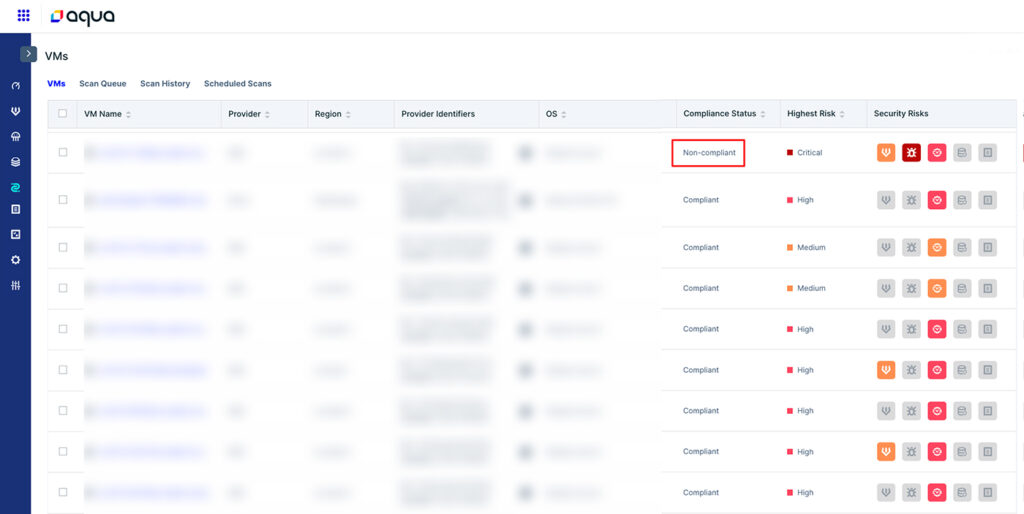Check the box for the Non-compliant VM row
The width and height of the screenshot is (1024, 514).
click(x=63, y=152)
